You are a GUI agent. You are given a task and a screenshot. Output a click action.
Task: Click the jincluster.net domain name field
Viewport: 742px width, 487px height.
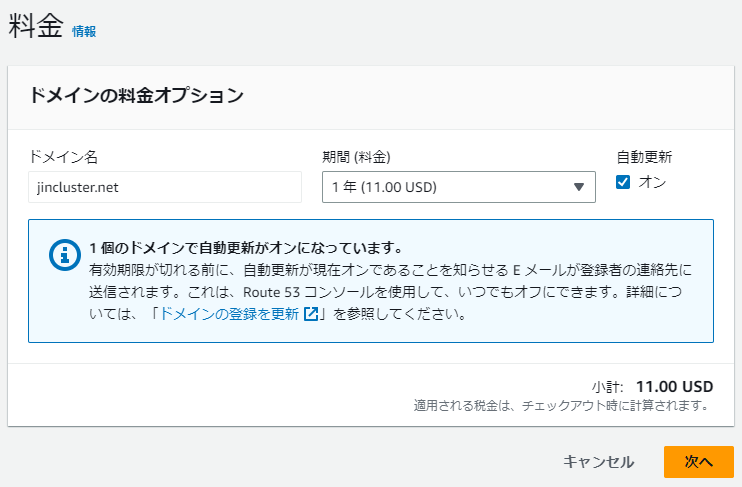click(x=165, y=187)
